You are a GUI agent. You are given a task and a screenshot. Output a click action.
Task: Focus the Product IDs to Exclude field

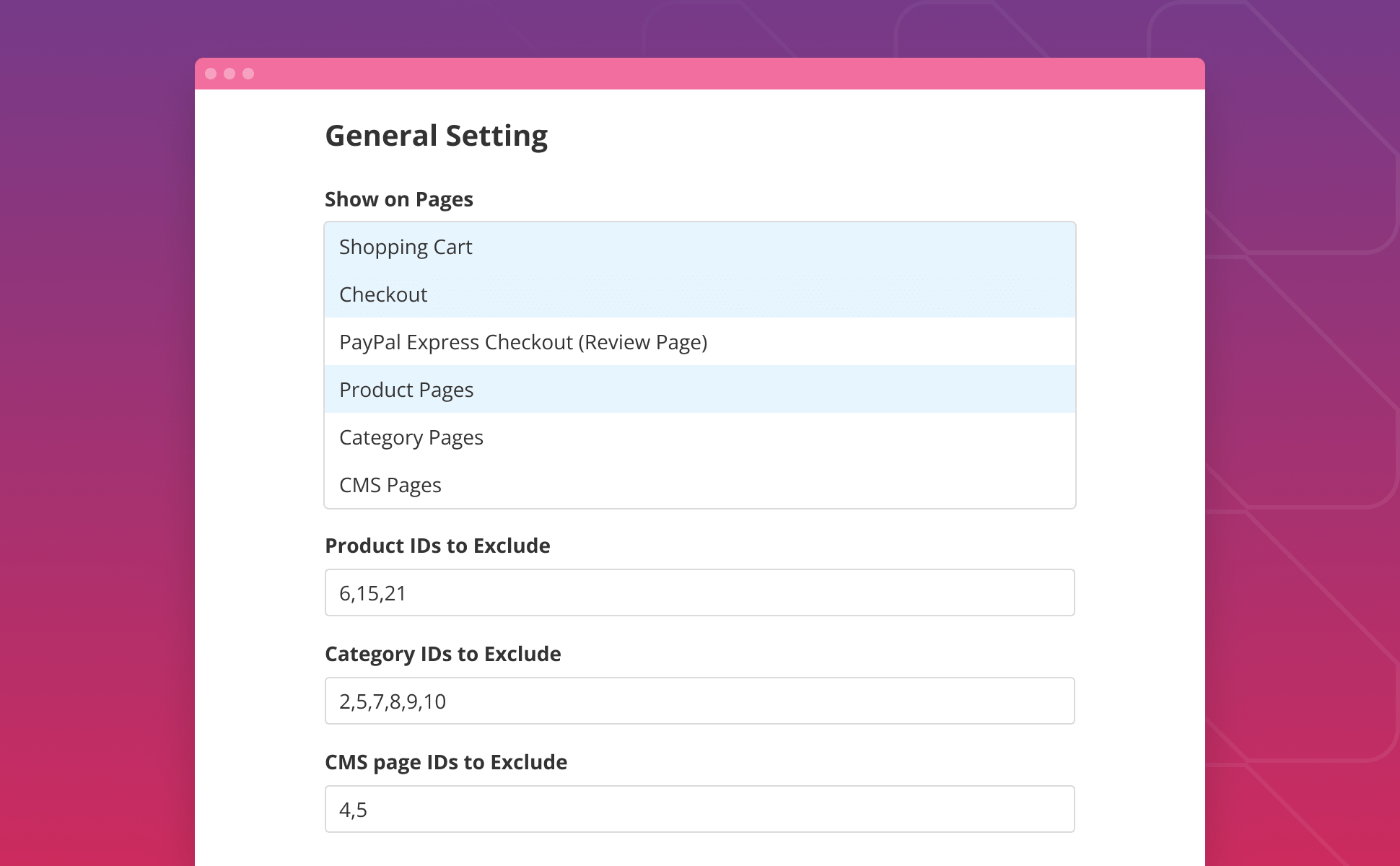[699, 592]
